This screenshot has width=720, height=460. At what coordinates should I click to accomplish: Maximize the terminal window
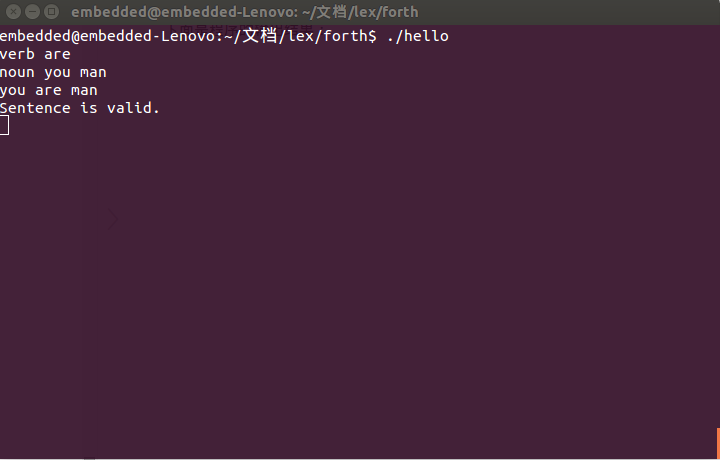[50, 12]
